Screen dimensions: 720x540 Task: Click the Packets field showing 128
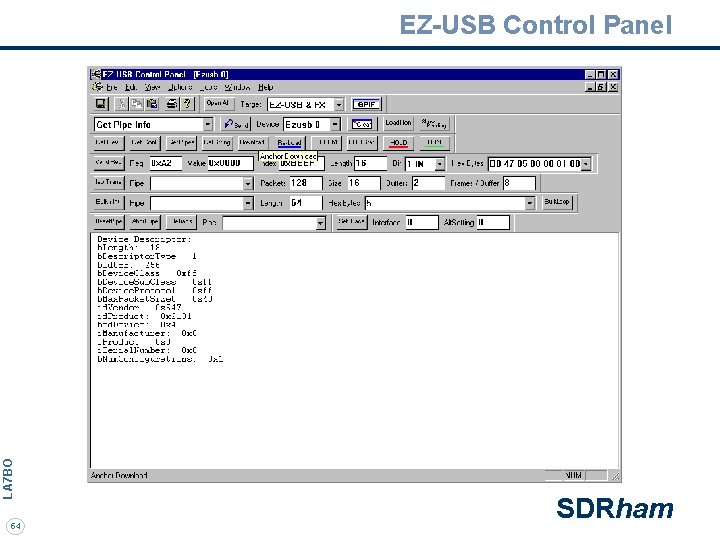pyautogui.click(x=306, y=184)
